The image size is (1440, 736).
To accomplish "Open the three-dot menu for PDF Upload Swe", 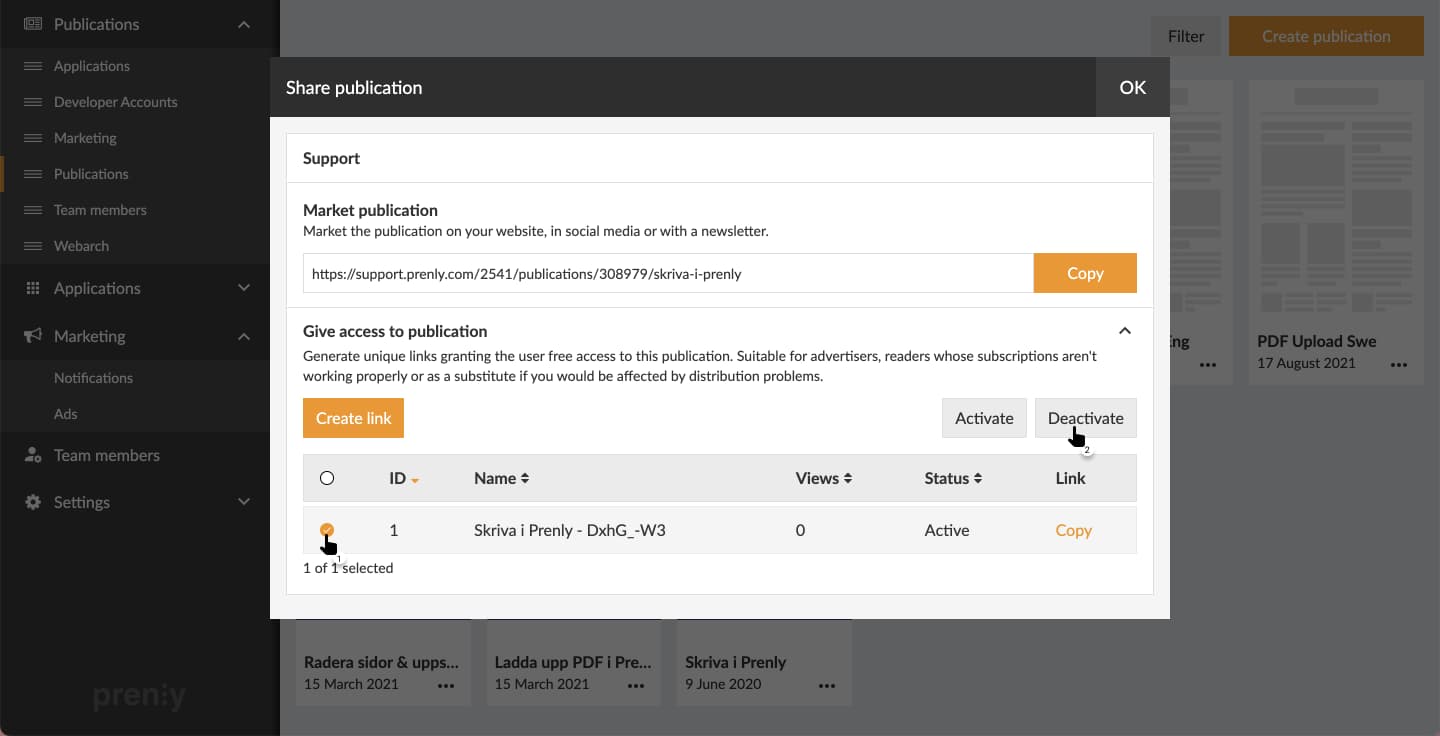I will click(1398, 365).
